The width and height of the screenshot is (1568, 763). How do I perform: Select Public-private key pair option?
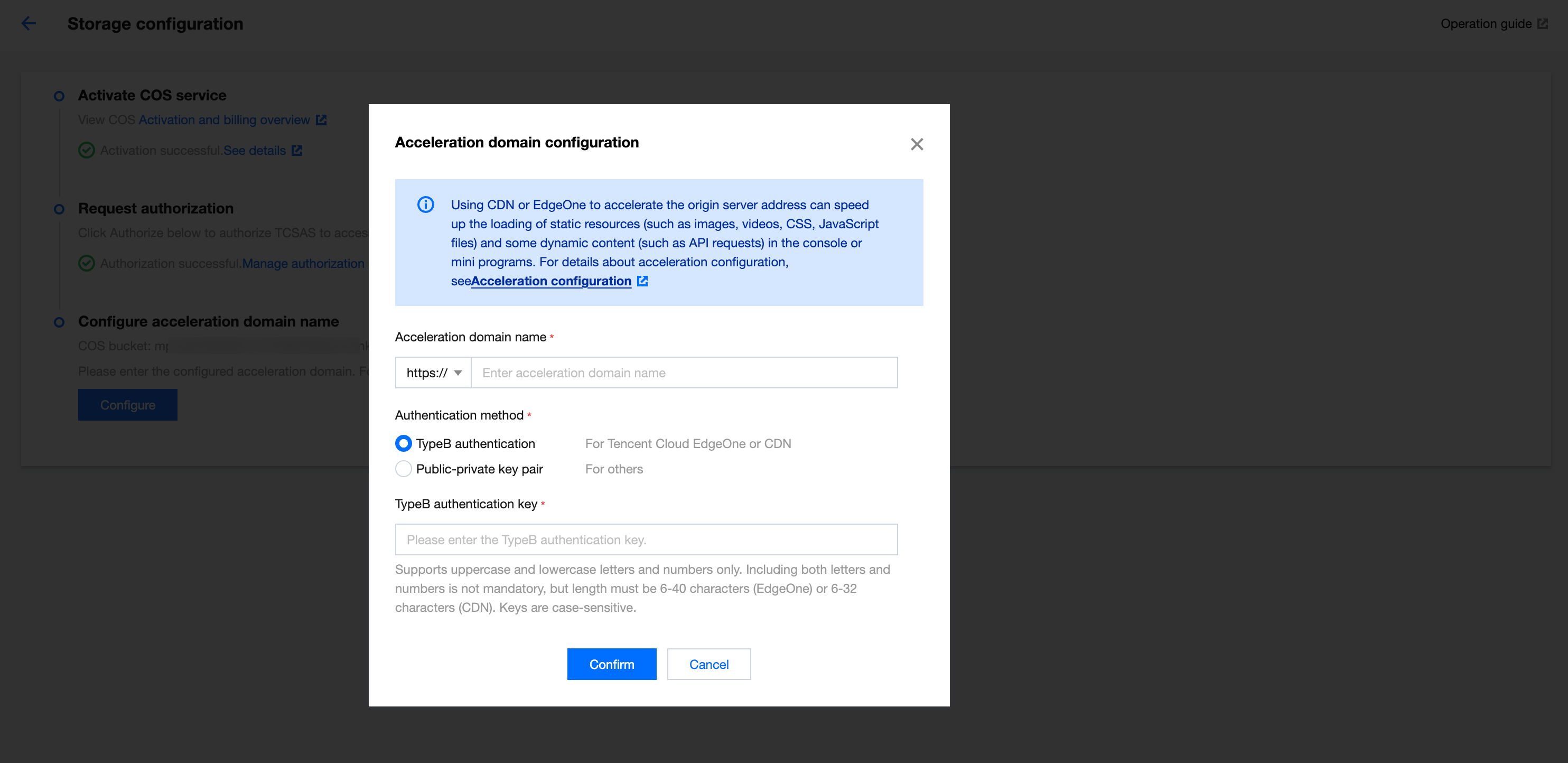[x=403, y=469]
